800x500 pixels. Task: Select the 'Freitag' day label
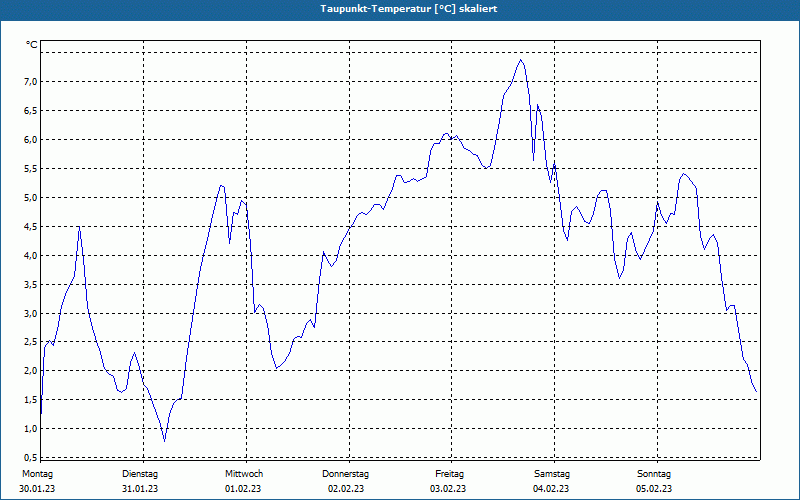pos(449,474)
